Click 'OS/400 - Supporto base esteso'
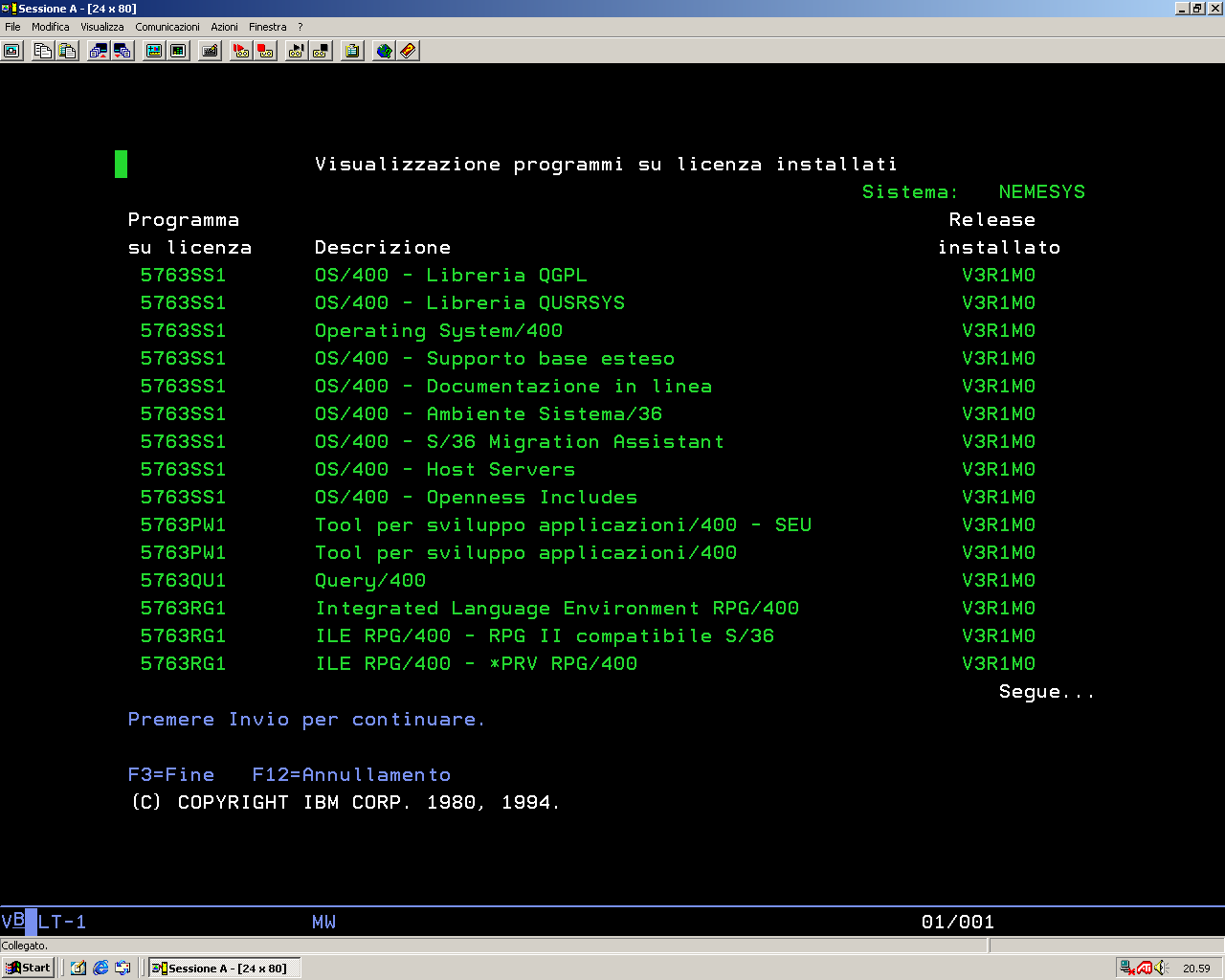This screenshot has width=1225, height=980. click(x=495, y=358)
